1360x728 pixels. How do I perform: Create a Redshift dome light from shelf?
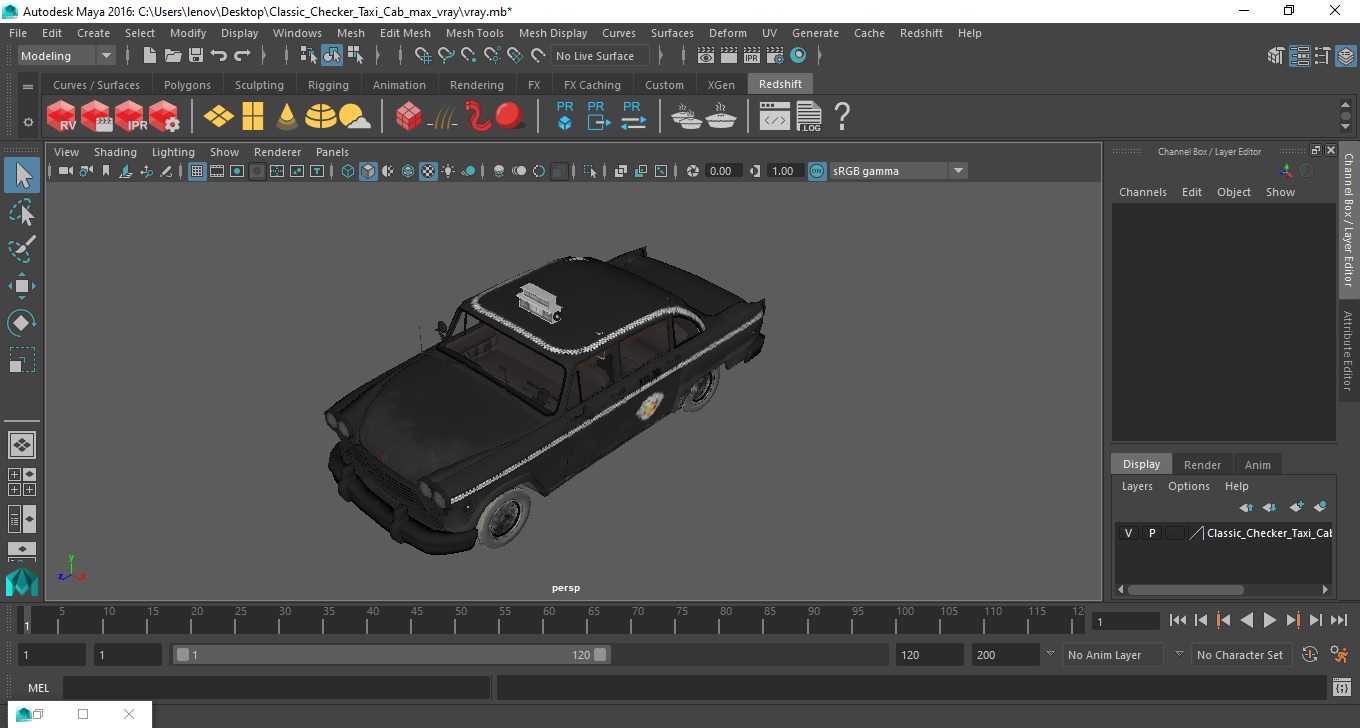click(x=321, y=117)
